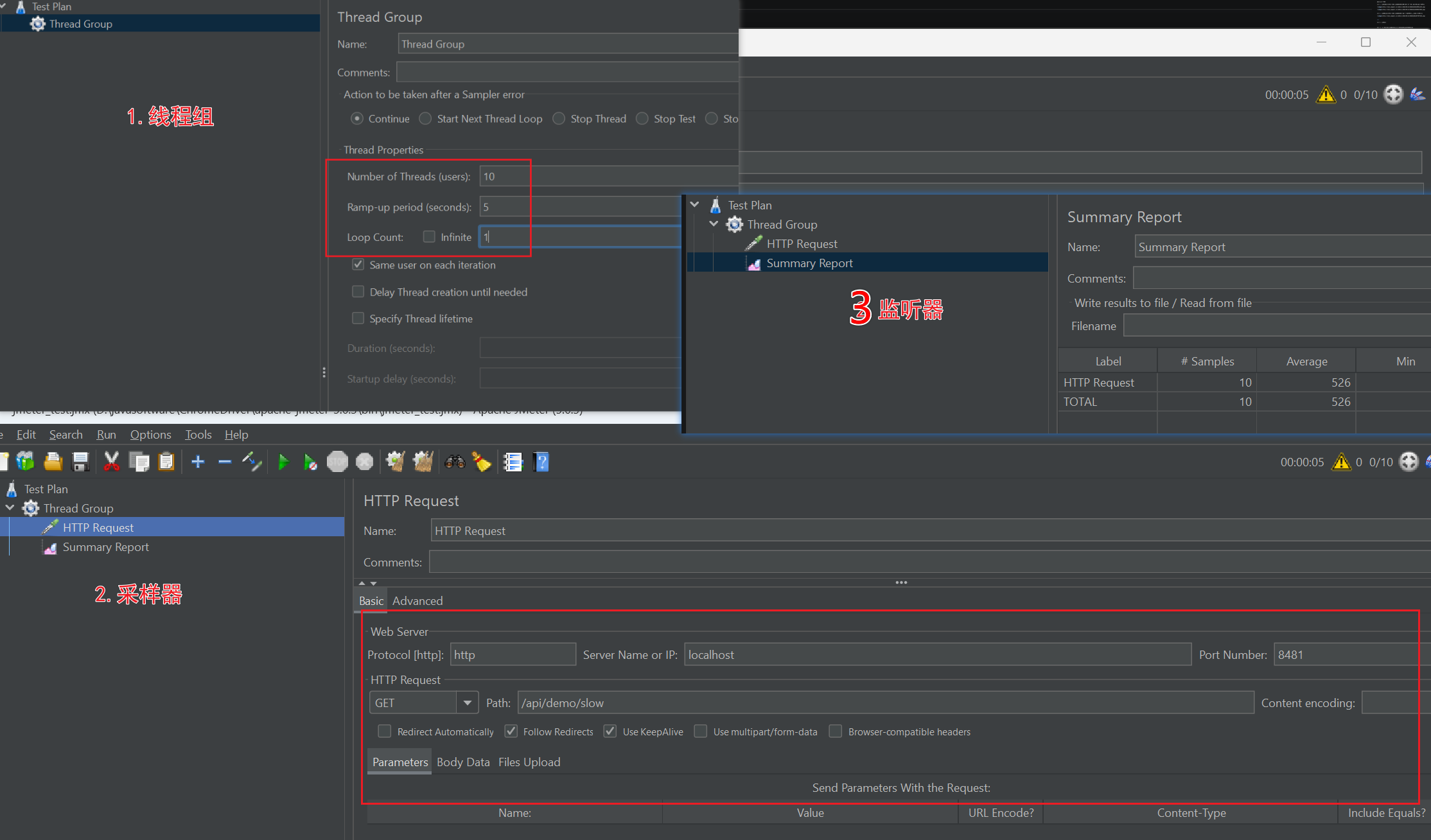1431x840 pixels.
Task: Paste element with clipboard icon
Action: tap(166, 461)
